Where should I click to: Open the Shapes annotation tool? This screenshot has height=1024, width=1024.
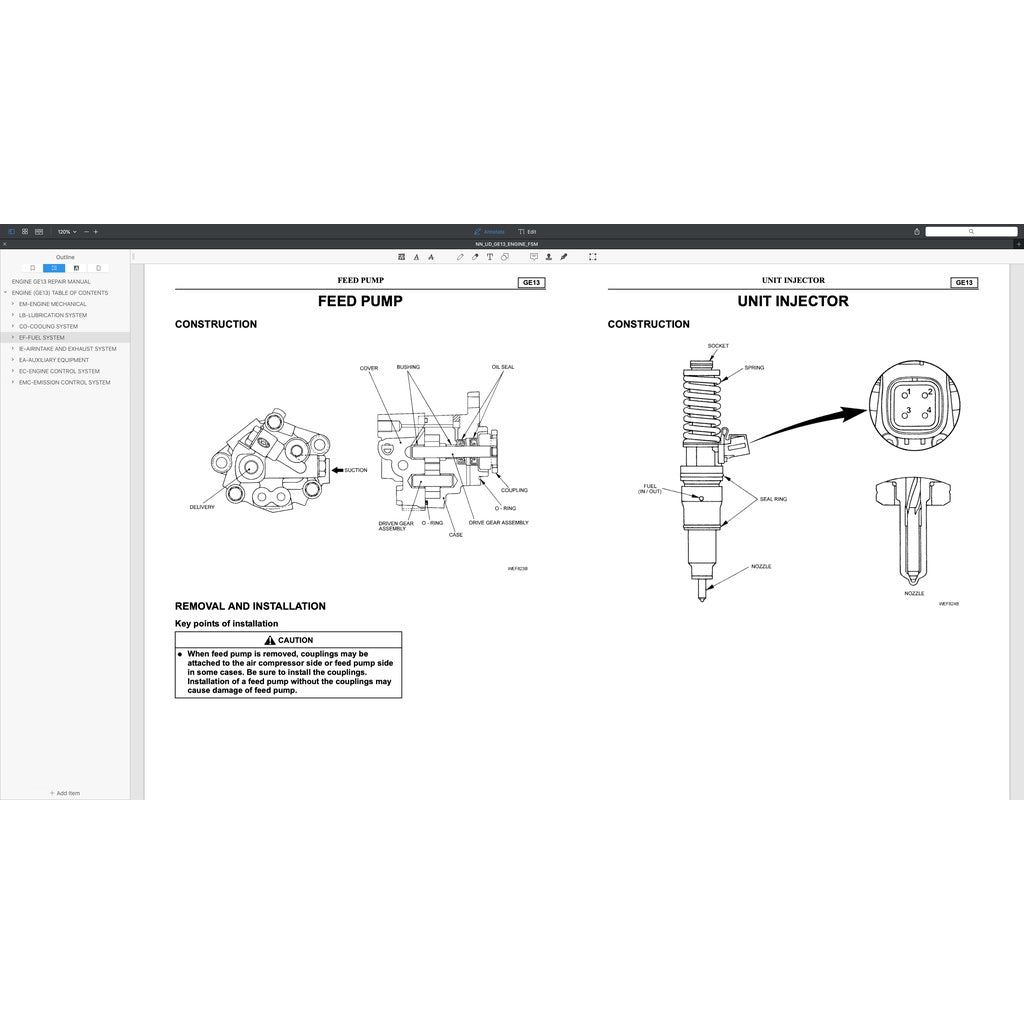(504, 257)
